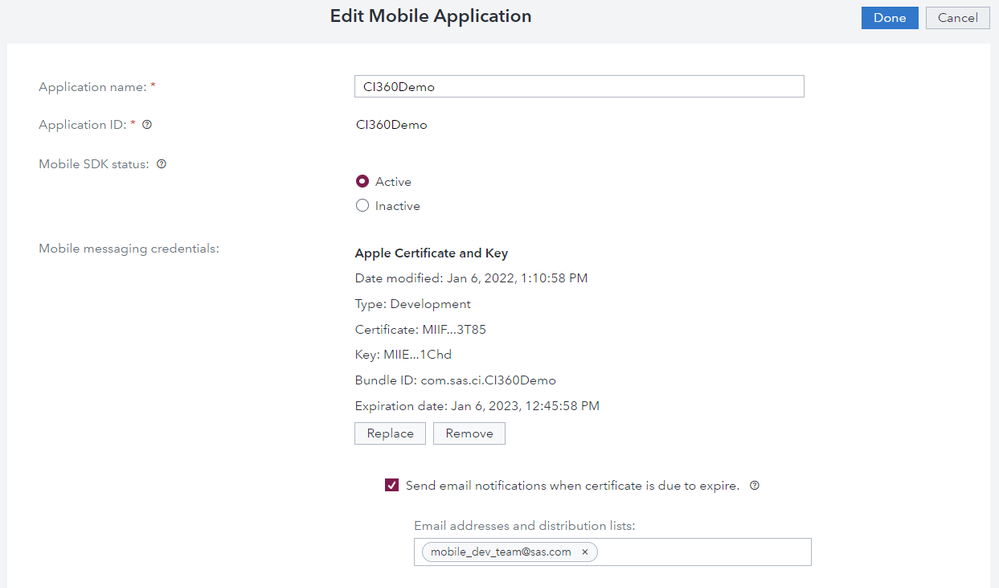Click Apple Certificate and Key heading
The height and width of the screenshot is (588, 999).
[x=431, y=253]
